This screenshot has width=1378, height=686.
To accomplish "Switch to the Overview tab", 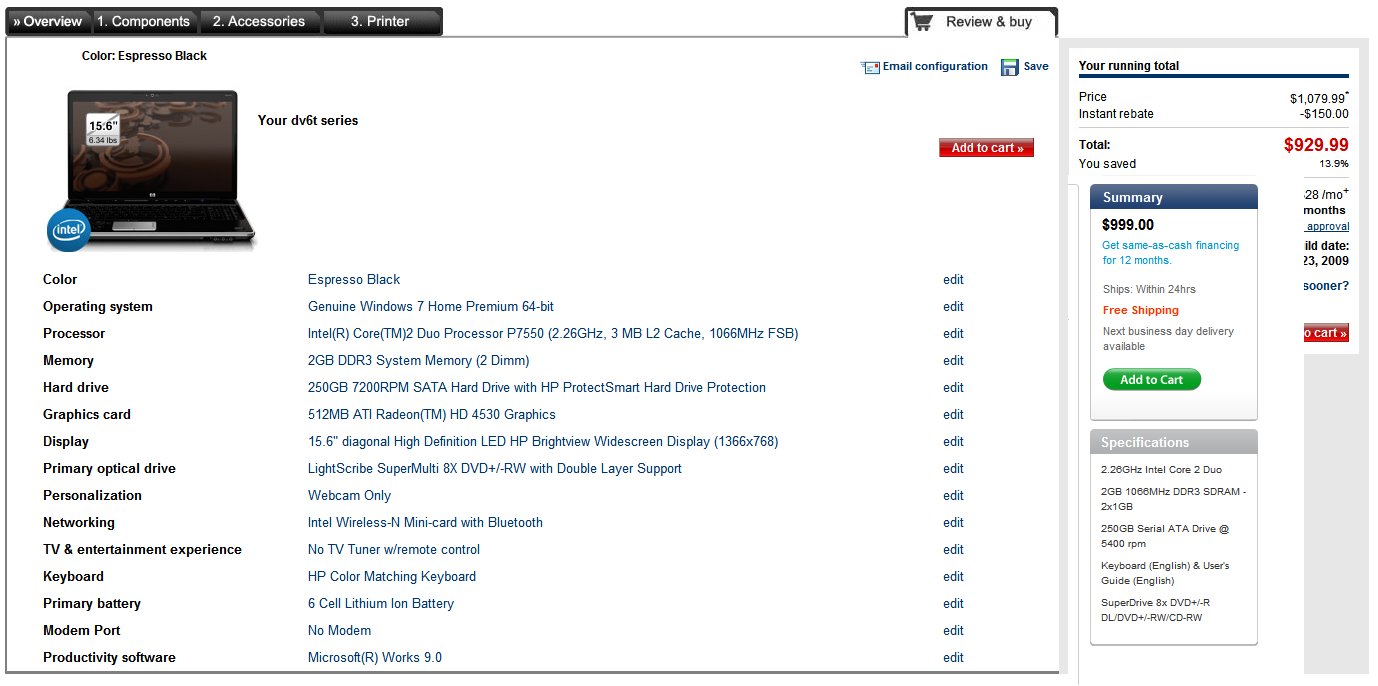I will coord(47,21).
